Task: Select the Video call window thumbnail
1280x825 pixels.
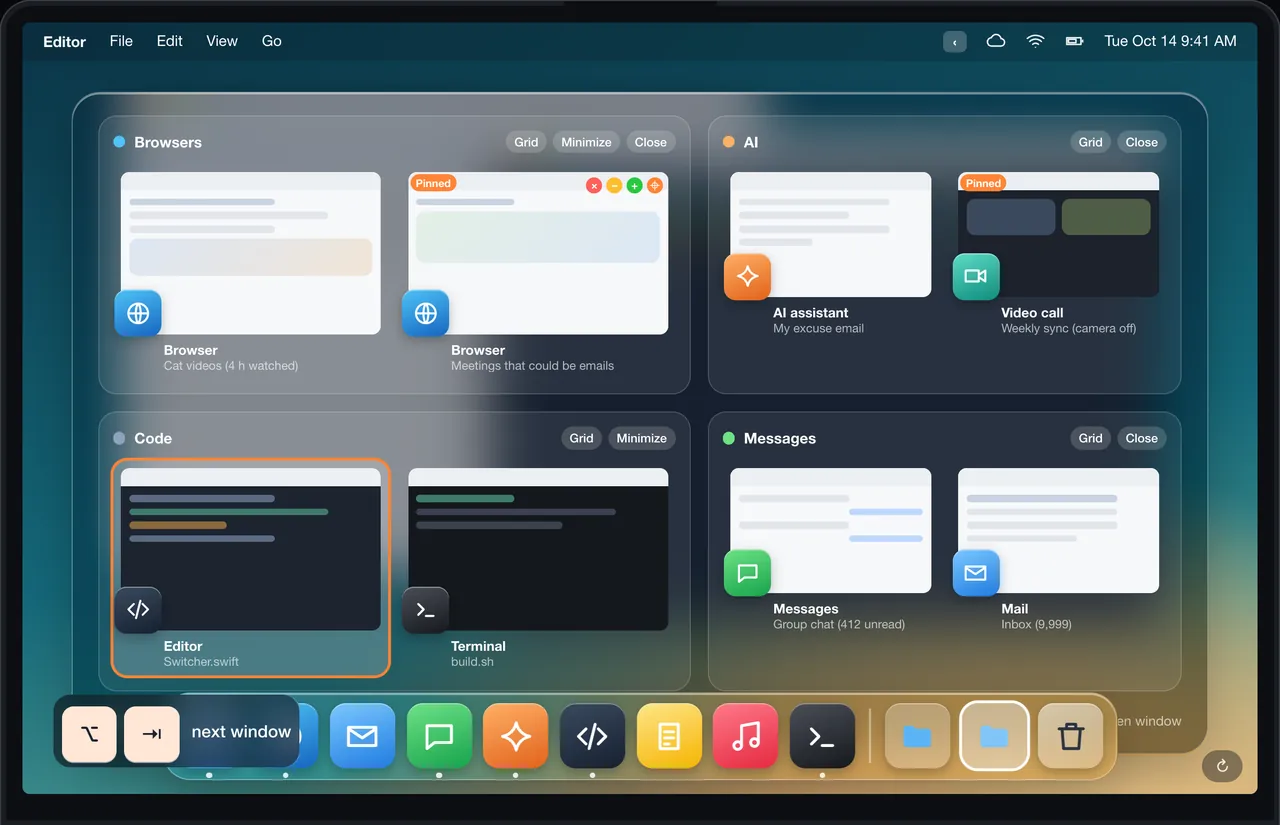Action: click(1059, 234)
